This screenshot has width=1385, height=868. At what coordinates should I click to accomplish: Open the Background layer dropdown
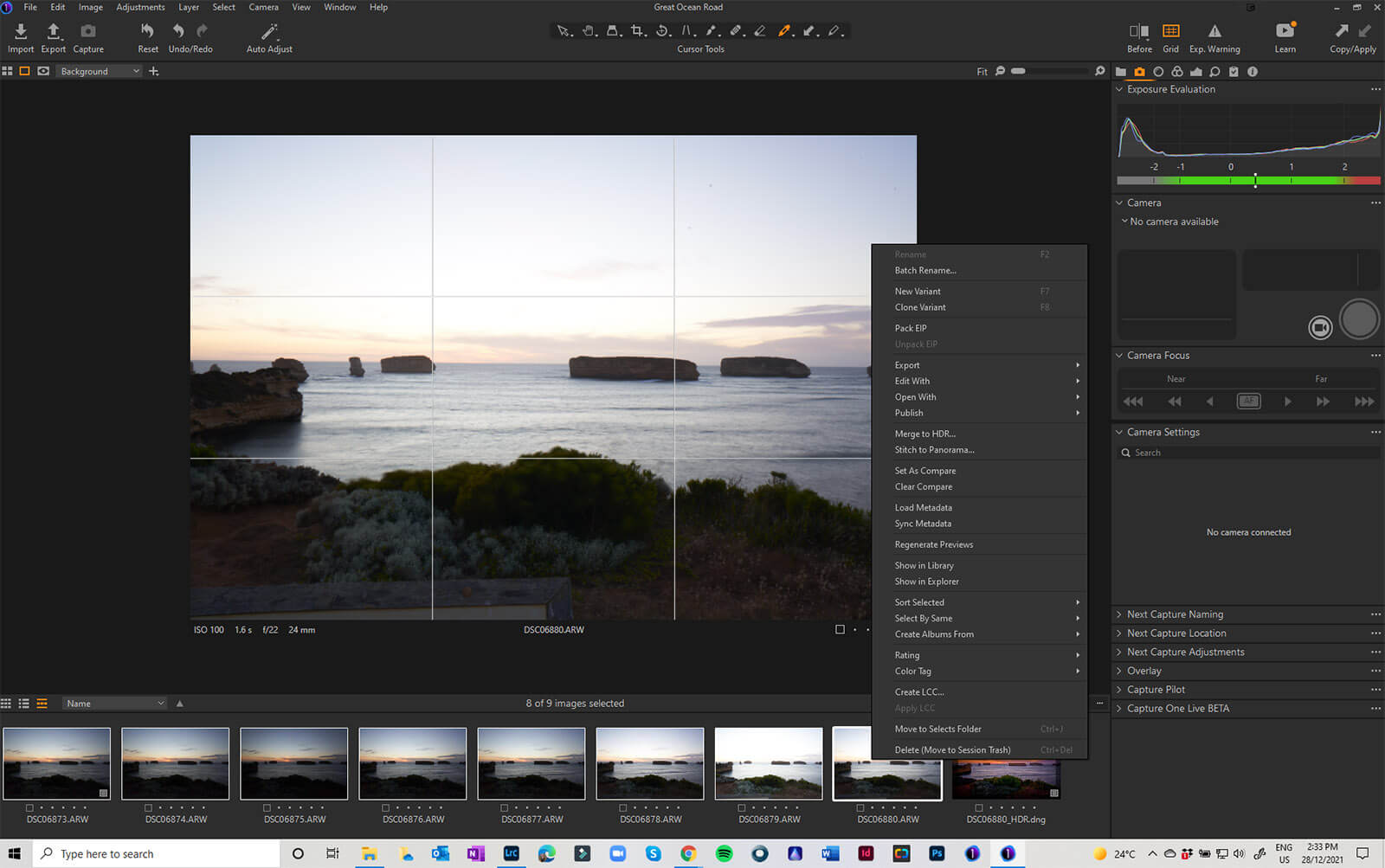[100, 71]
